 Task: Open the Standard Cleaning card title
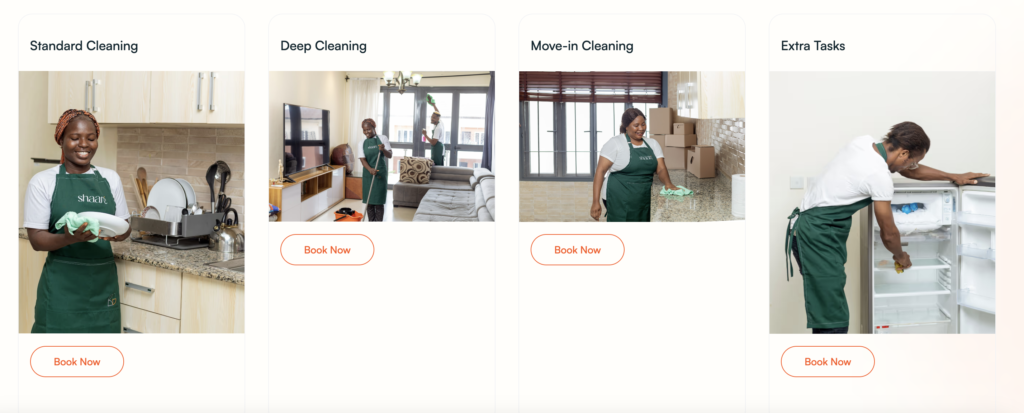pos(84,46)
